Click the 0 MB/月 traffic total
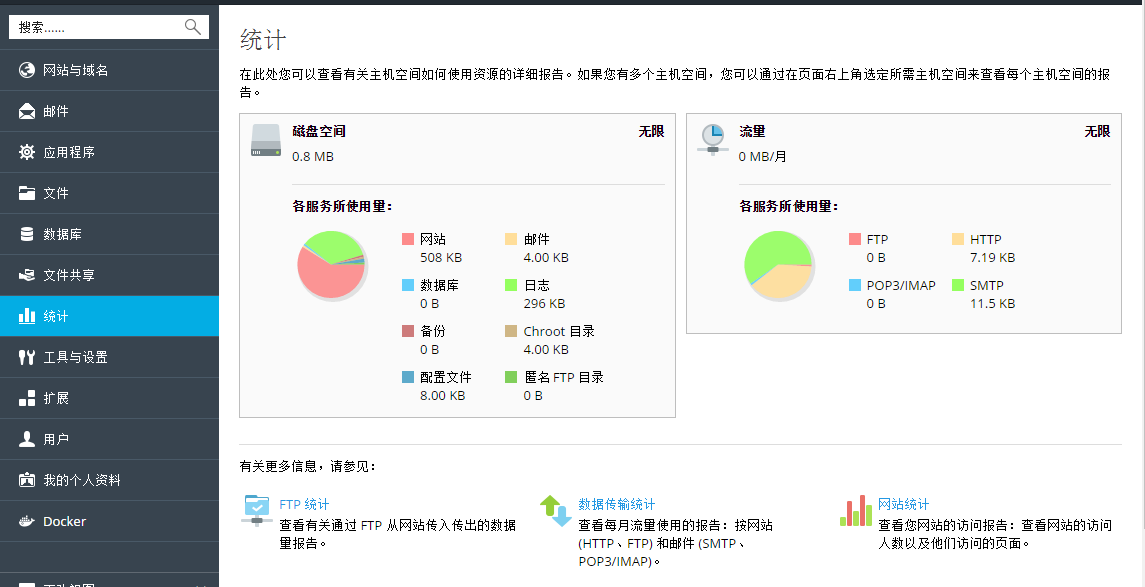1145x587 pixels. (x=762, y=157)
